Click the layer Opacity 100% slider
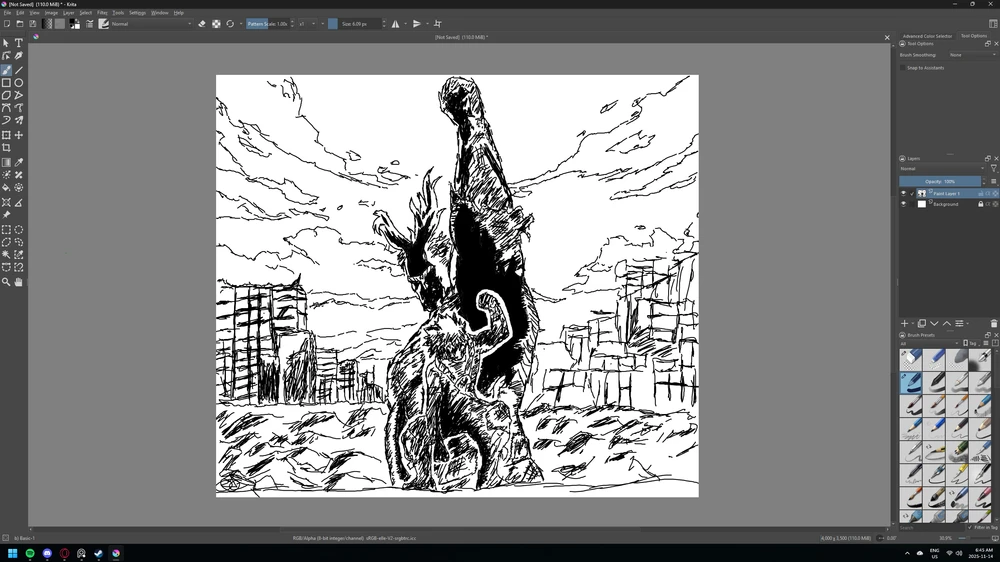 pos(941,181)
